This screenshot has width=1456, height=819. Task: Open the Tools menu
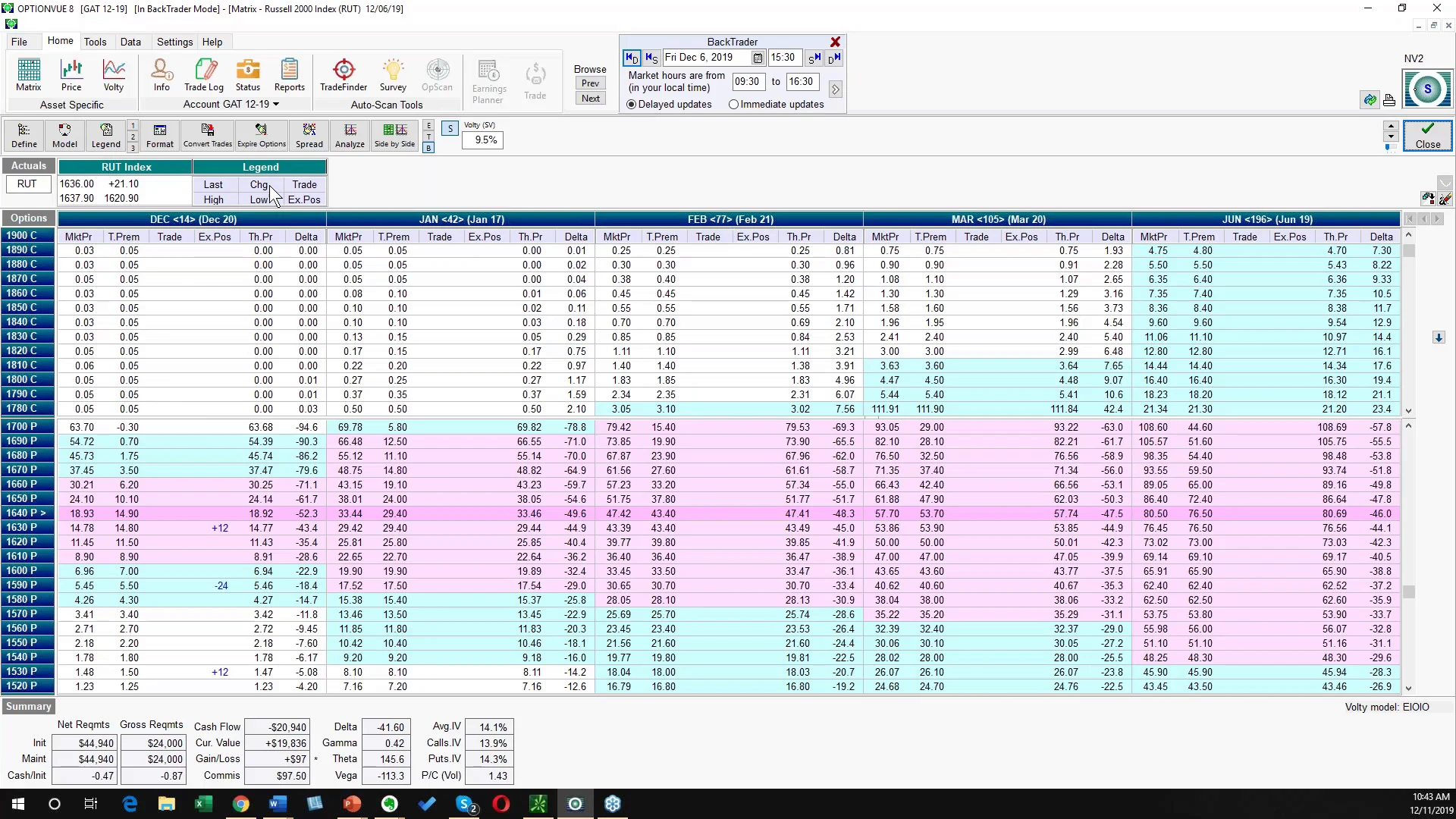(x=95, y=42)
